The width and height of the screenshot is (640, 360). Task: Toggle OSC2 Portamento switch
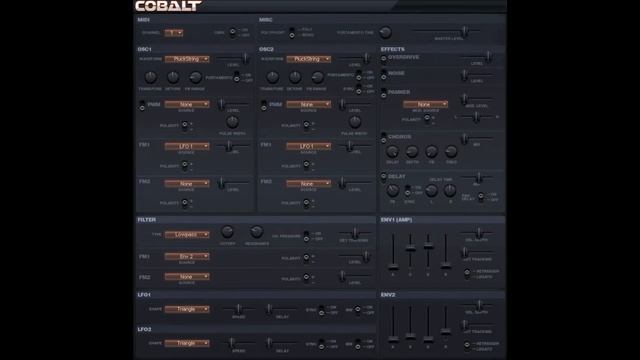coord(359,75)
